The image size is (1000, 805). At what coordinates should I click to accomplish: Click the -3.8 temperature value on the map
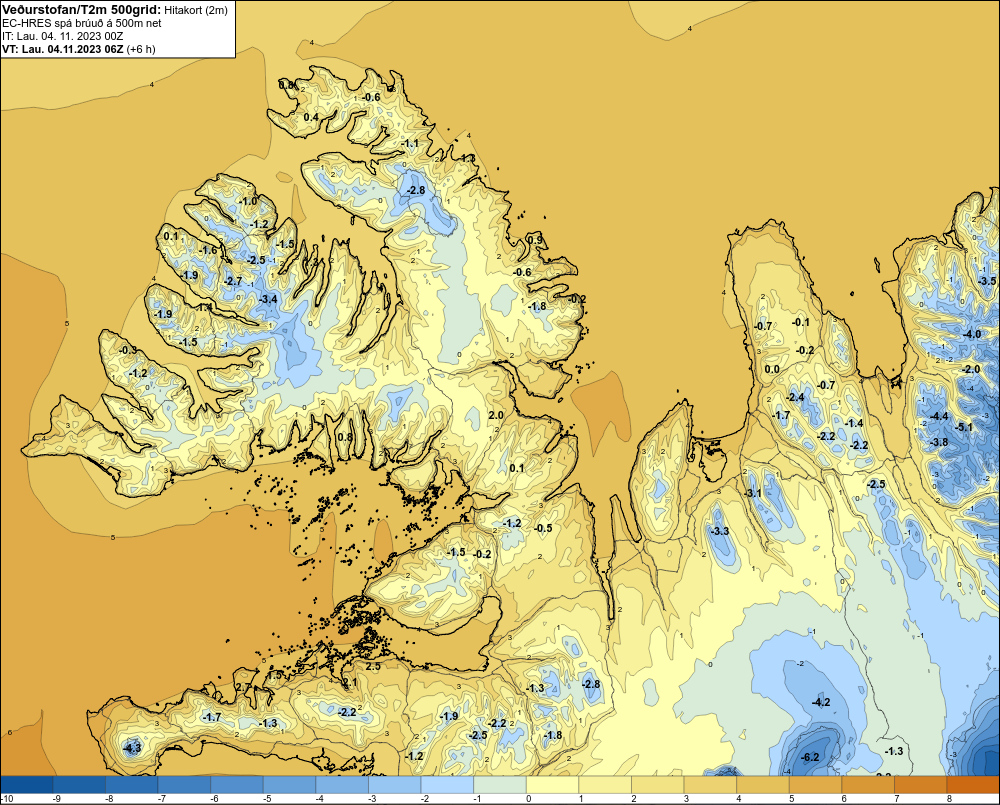939,442
